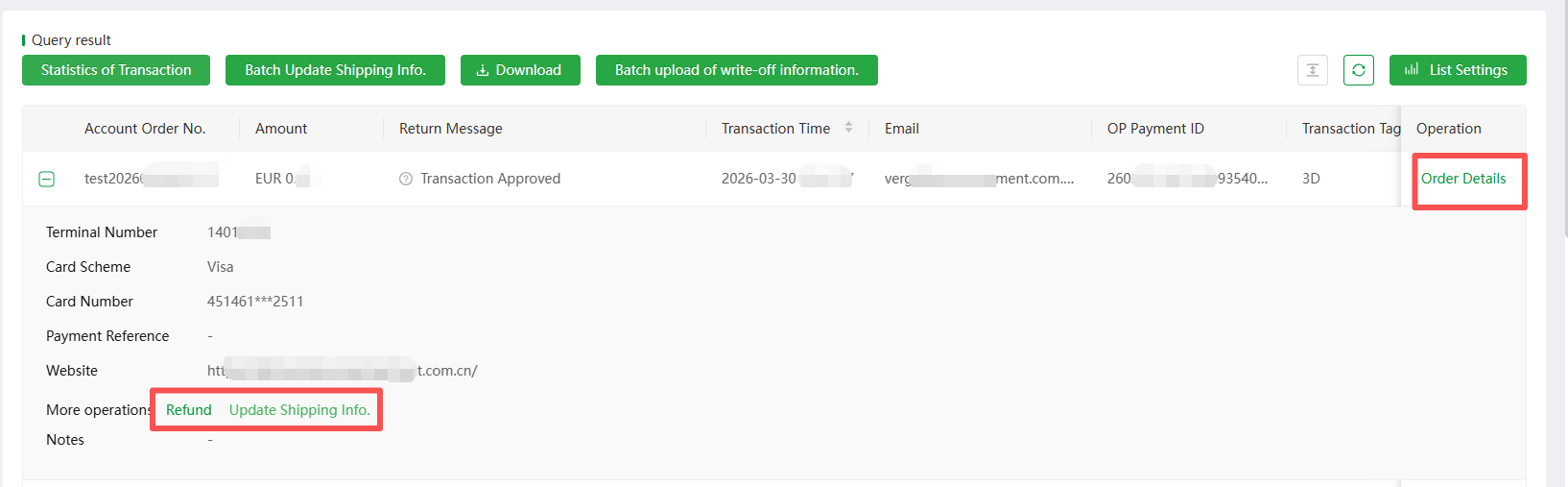Click the Refund link
Viewport: 1568px width, 487px height.
click(189, 410)
